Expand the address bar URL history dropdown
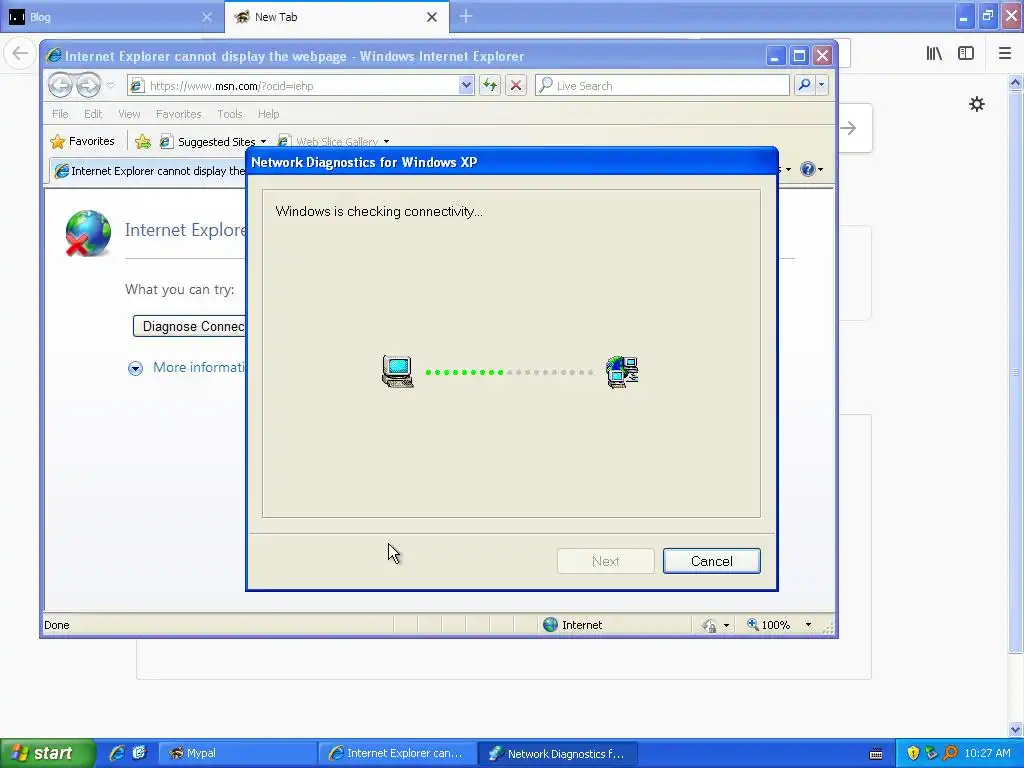 coord(466,86)
